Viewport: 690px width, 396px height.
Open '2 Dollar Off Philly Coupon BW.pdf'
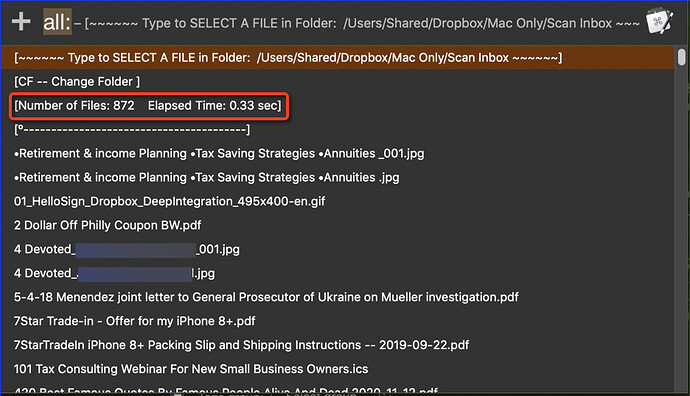(x=337, y=225)
